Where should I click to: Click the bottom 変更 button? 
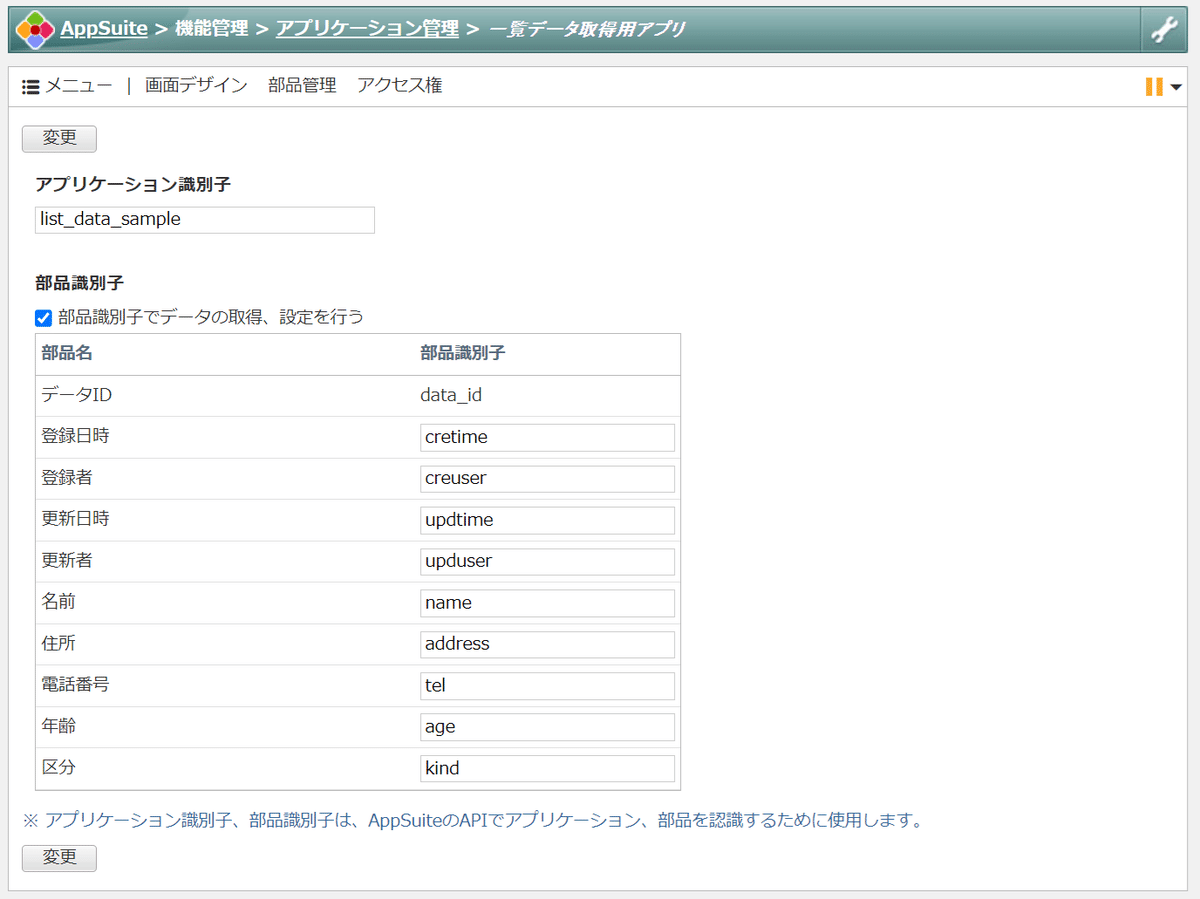tap(59, 858)
